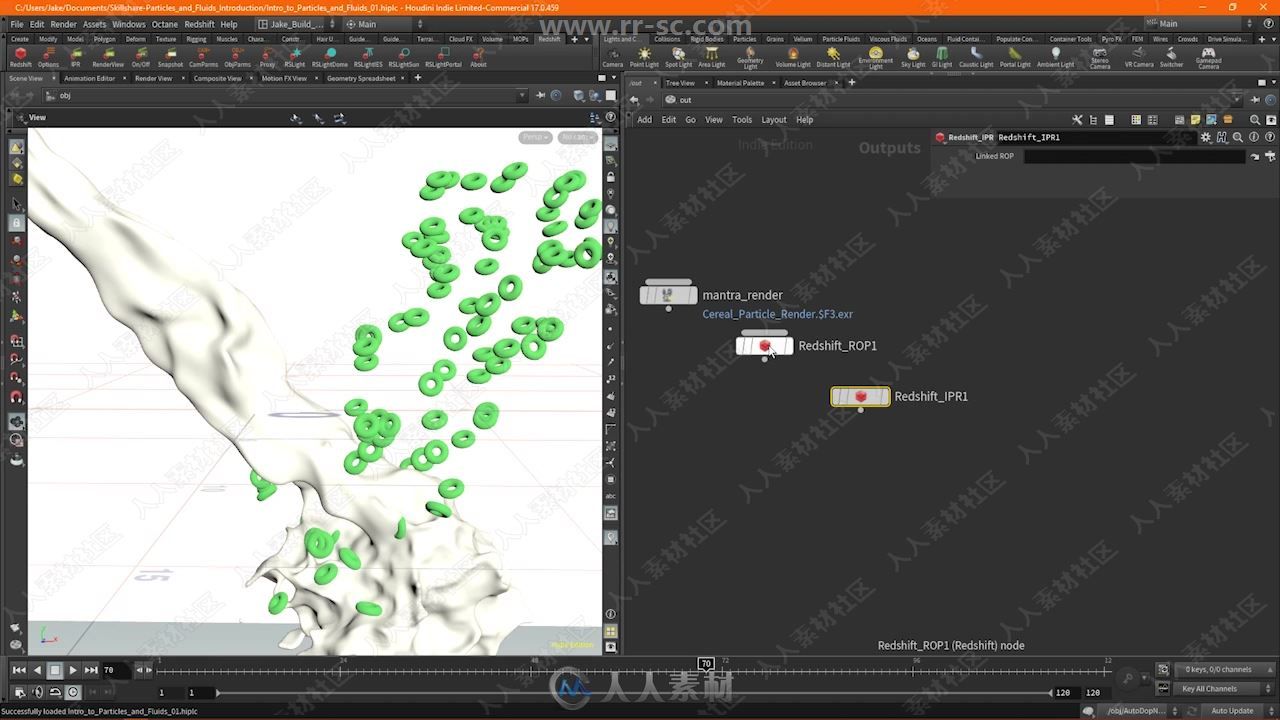
Task: Open the No cam camera dropdown
Action: tap(577, 137)
